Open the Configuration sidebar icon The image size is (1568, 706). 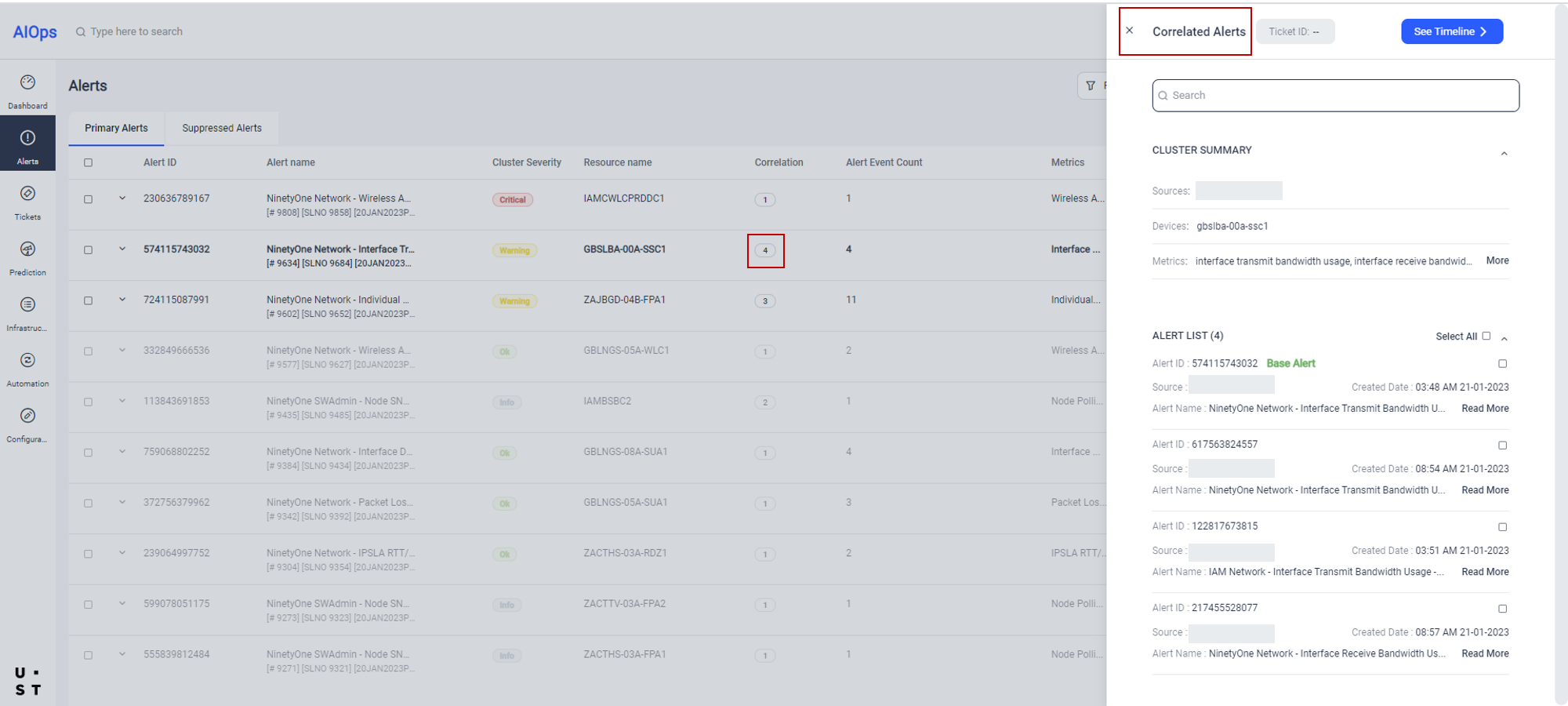pos(27,417)
